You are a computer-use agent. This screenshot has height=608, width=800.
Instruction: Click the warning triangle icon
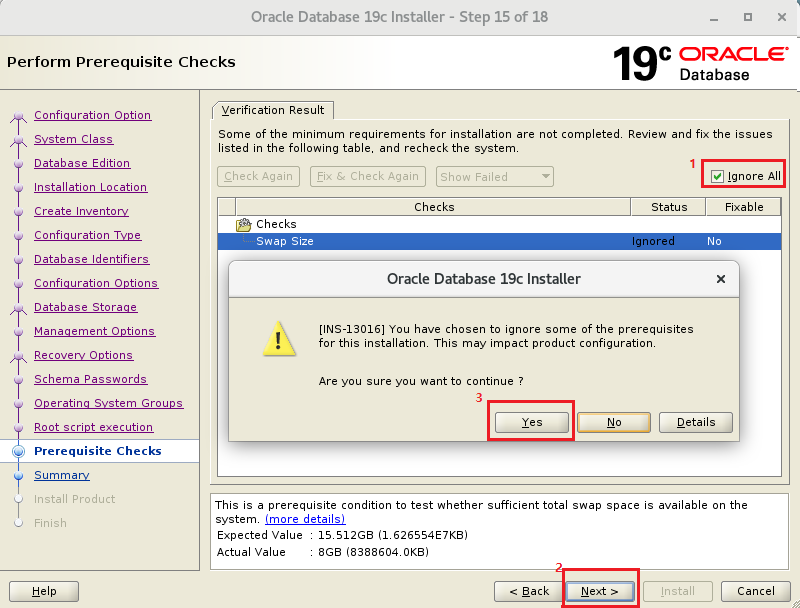279,339
